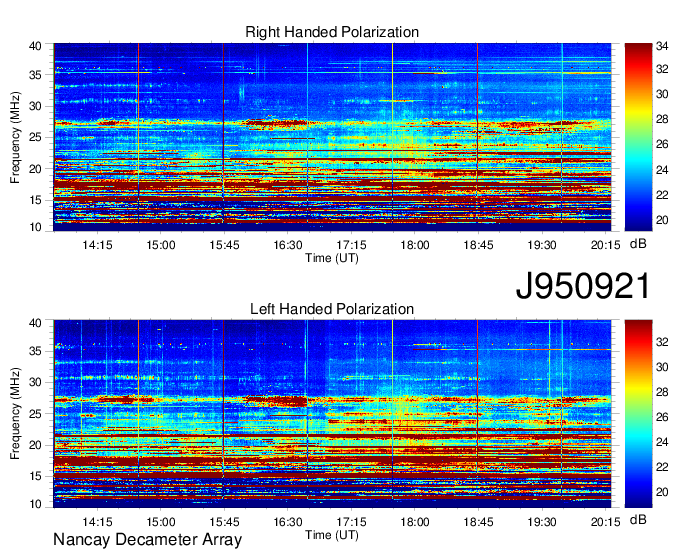Click the 20 value on Right Handed color scale
Viewport: 680px width, 552px height.
662,220
